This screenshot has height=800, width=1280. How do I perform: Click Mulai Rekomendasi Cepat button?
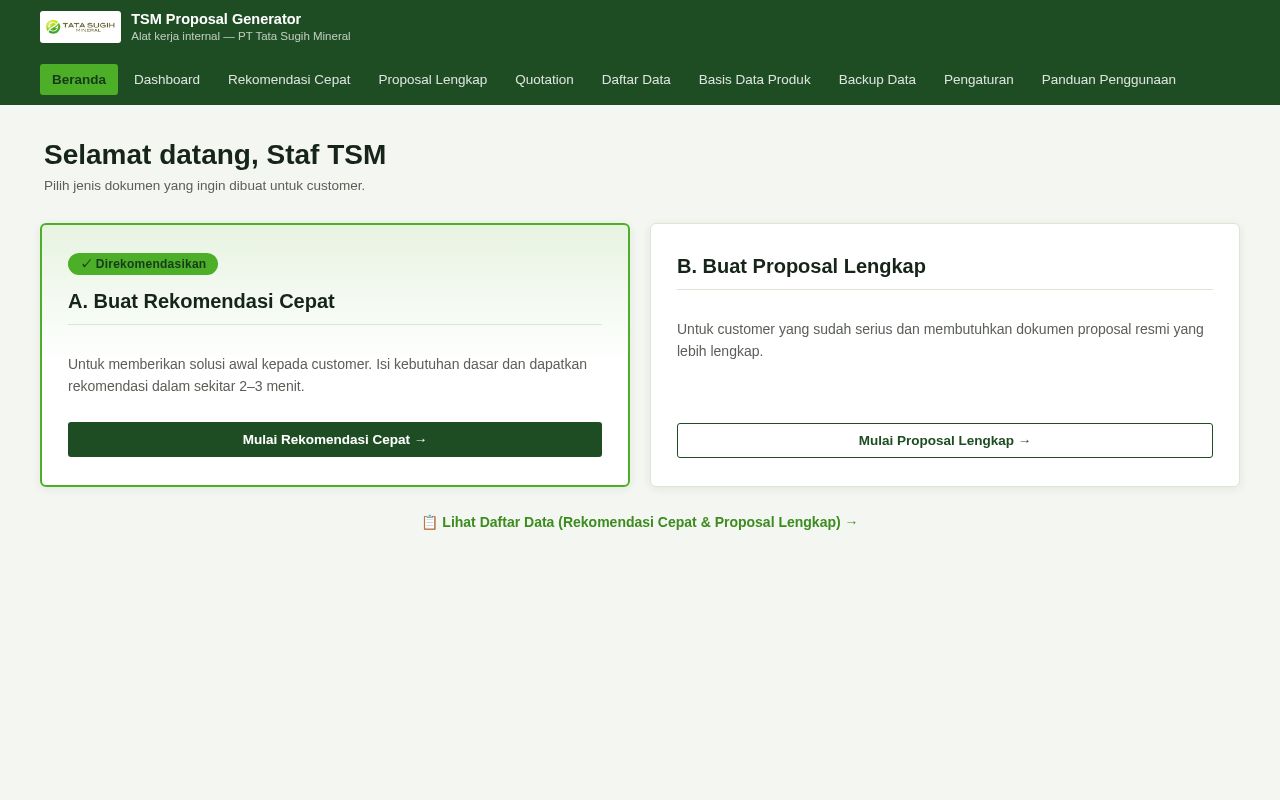tap(335, 440)
